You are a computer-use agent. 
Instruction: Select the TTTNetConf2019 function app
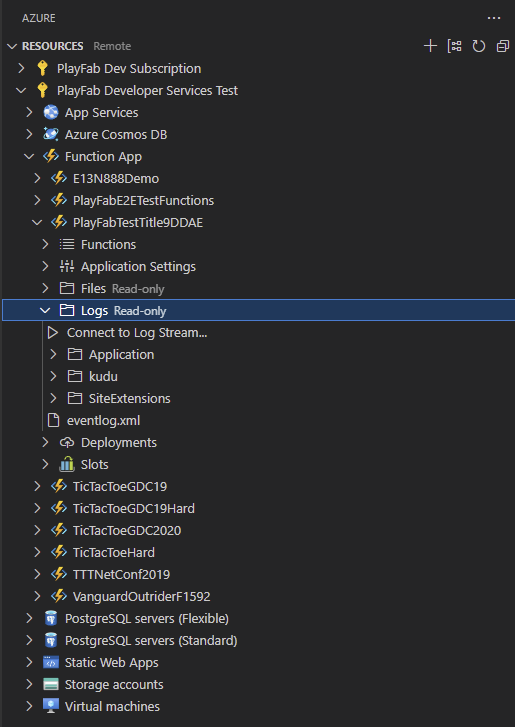pyautogui.click(x=121, y=574)
